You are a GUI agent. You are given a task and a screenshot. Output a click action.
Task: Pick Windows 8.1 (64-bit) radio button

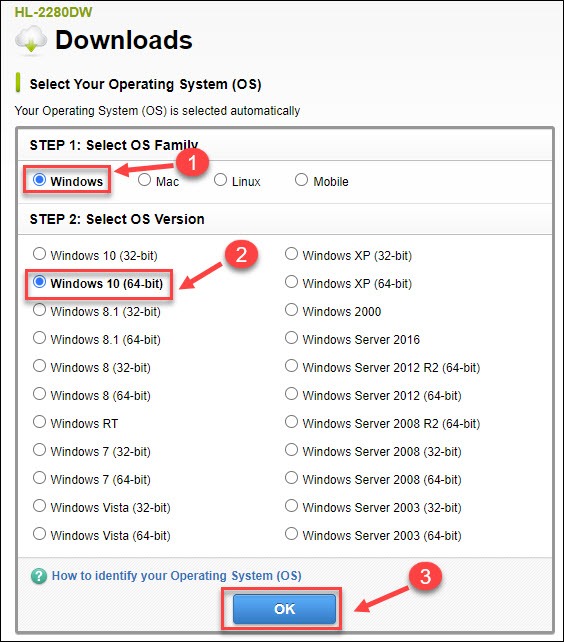(x=39, y=338)
